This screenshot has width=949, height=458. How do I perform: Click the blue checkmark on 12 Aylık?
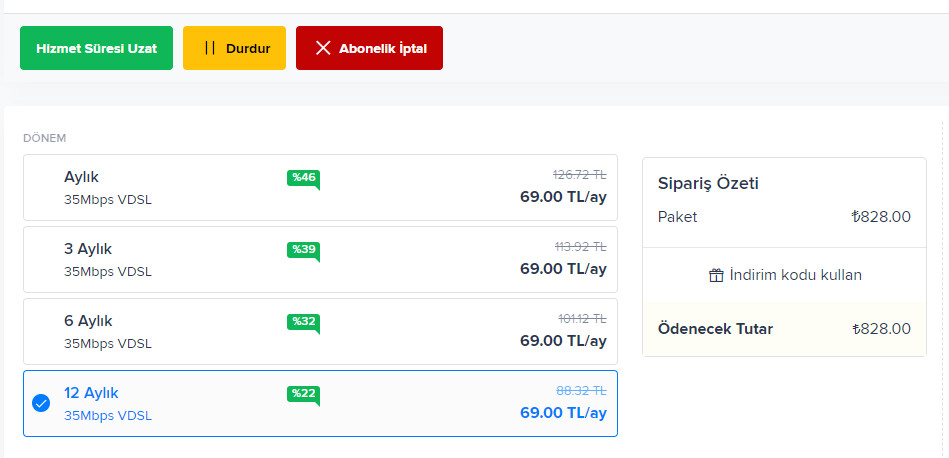(x=41, y=403)
